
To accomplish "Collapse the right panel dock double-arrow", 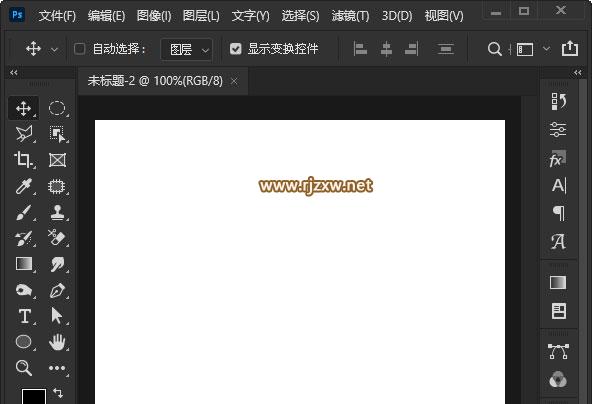I will click(x=578, y=72).
